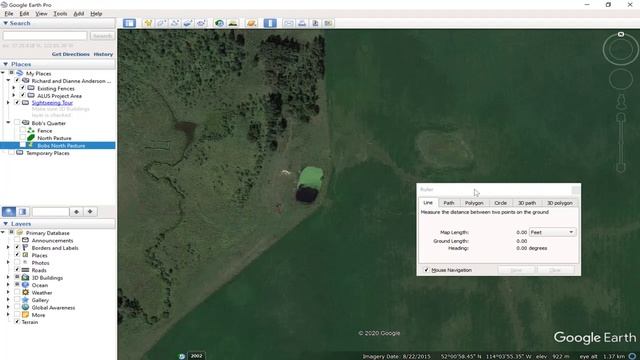
Task: Switch to the Path tab in Ruler
Action: (449, 203)
